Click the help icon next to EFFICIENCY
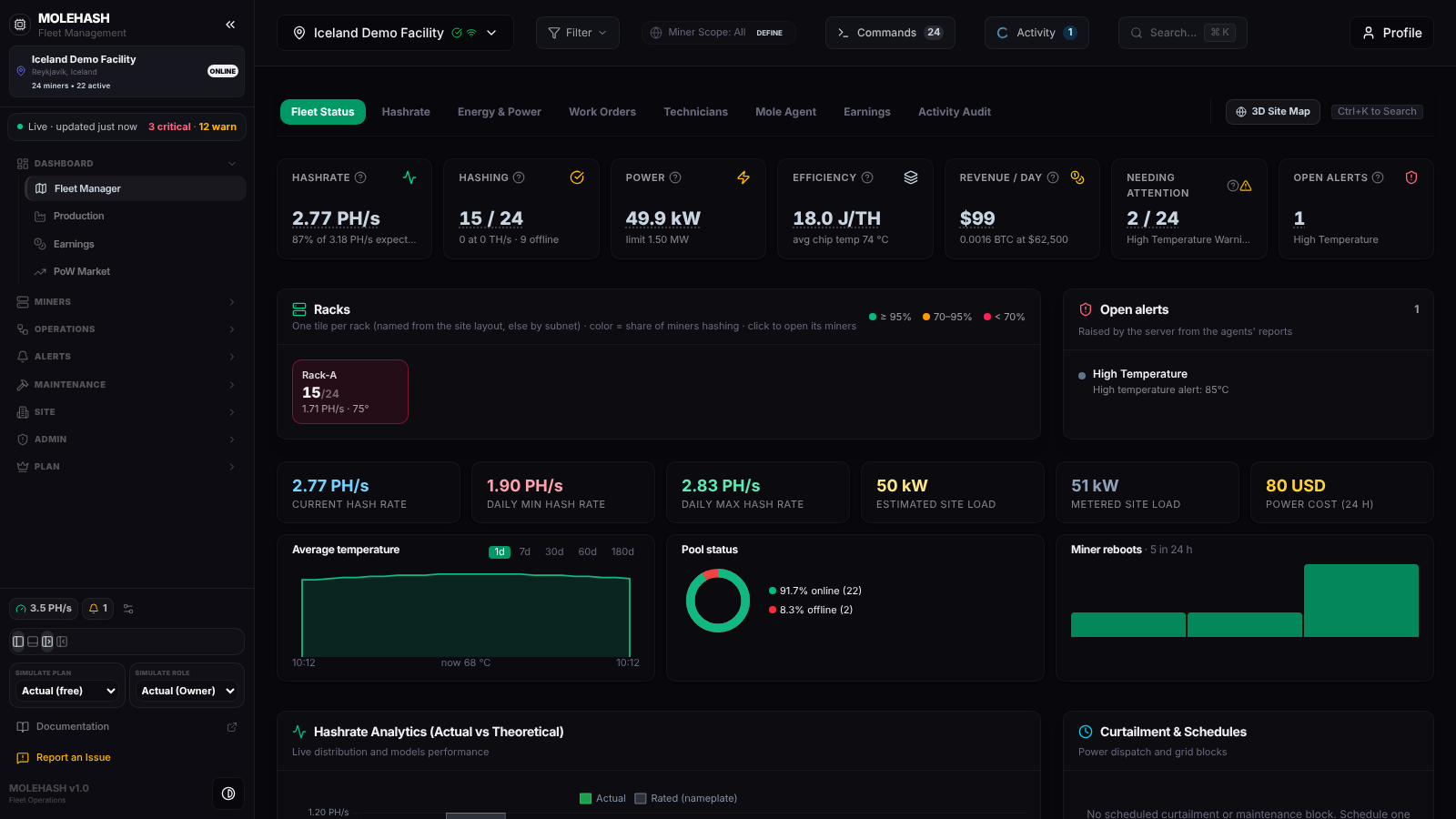 click(867, 177)
